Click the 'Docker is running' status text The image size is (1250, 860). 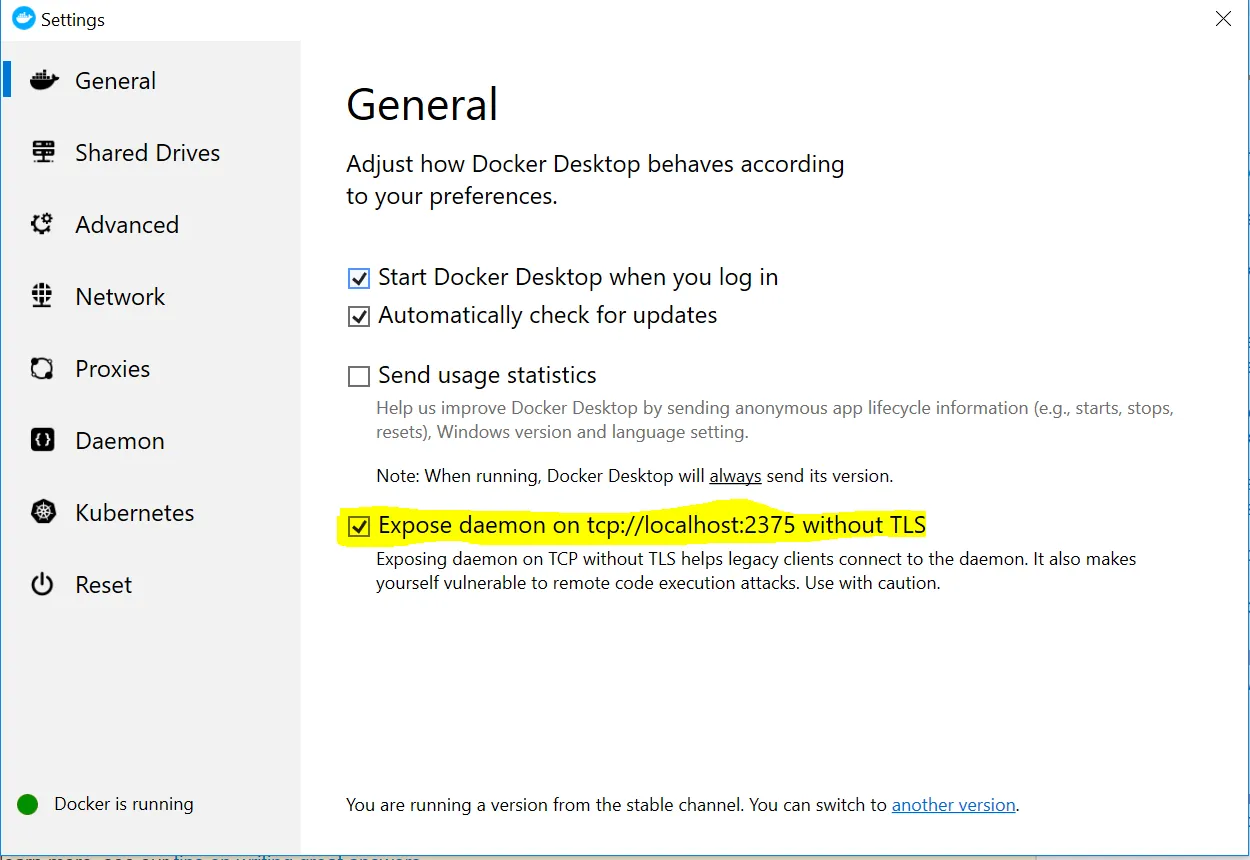pos(124,804)
